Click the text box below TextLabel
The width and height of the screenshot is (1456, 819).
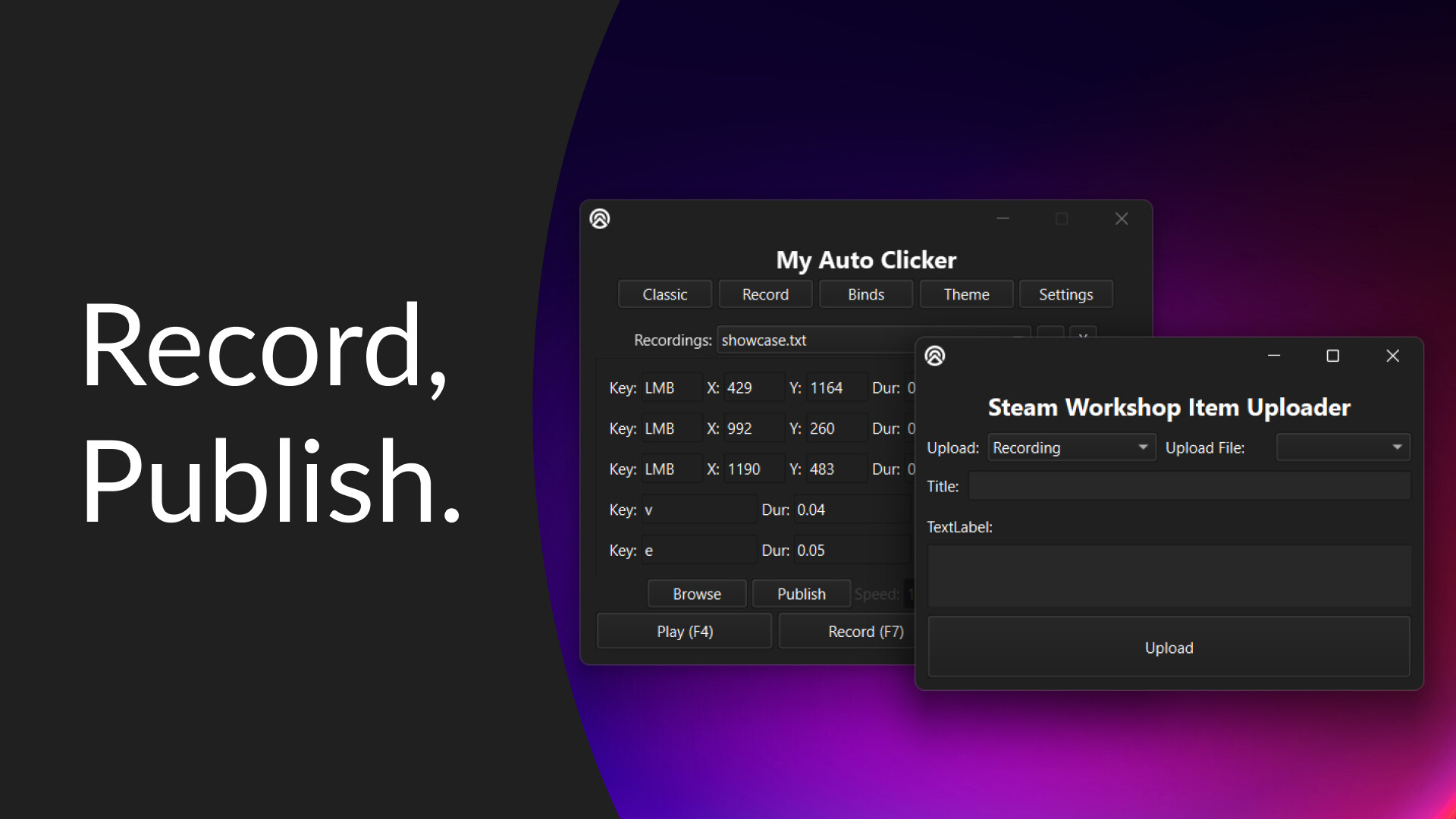click(1169, 576)
